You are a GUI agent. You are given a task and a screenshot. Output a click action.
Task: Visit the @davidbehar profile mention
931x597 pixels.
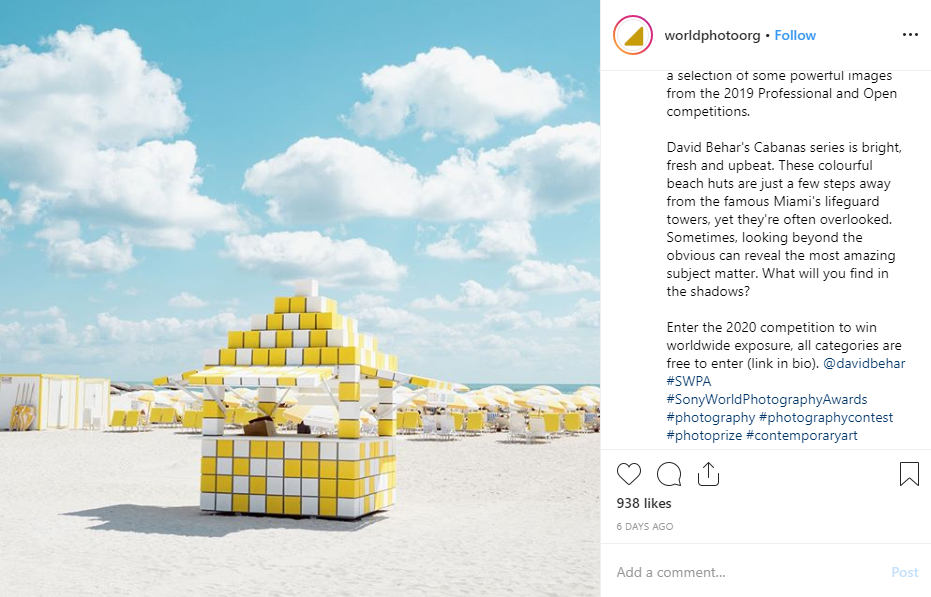pyautogui.click(x=864, y=363)
